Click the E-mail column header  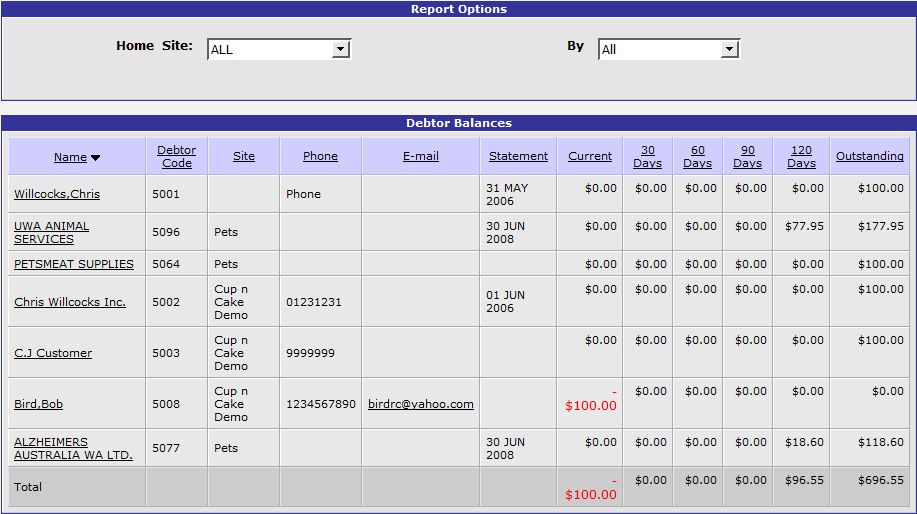[420, 156]
